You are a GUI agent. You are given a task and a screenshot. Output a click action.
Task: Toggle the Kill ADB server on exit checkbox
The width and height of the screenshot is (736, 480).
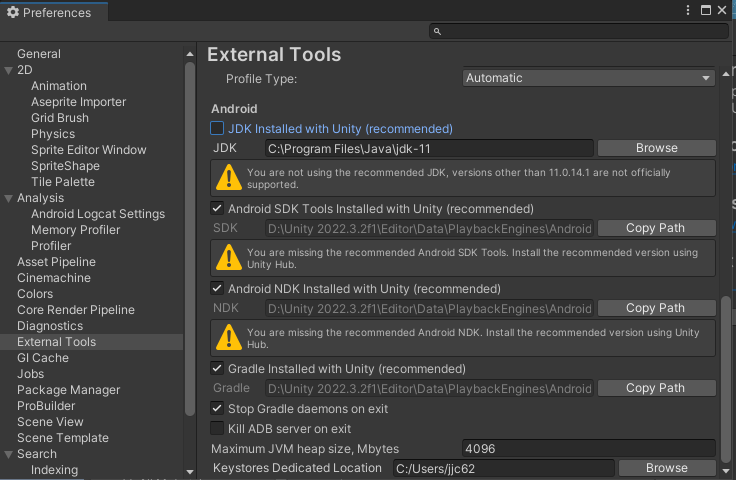pyautogui.click(x=217, y=429)
